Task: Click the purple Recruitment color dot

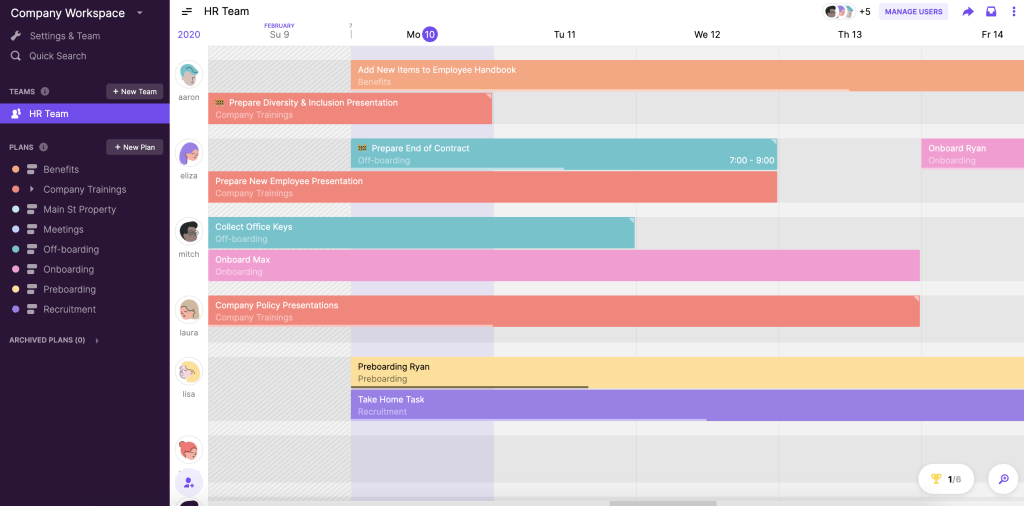Action: coord(16,309)
